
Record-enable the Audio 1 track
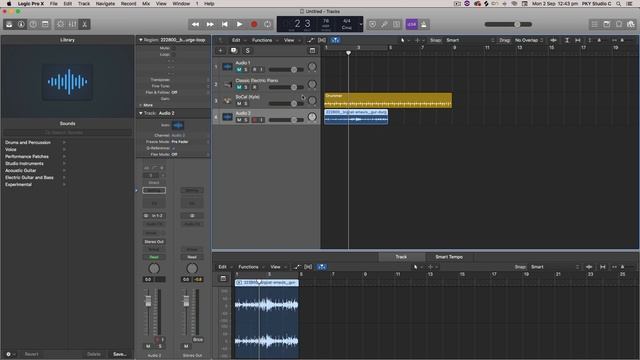(x=255, y=69)
